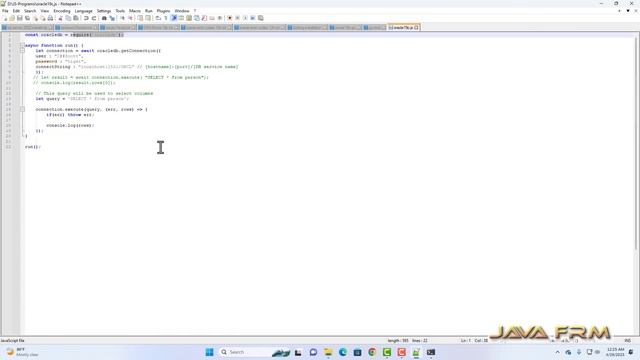Open Chrome from the taskbar
Image resolution: width=640 pixels, height=360 pixels.
pos(372,352)
